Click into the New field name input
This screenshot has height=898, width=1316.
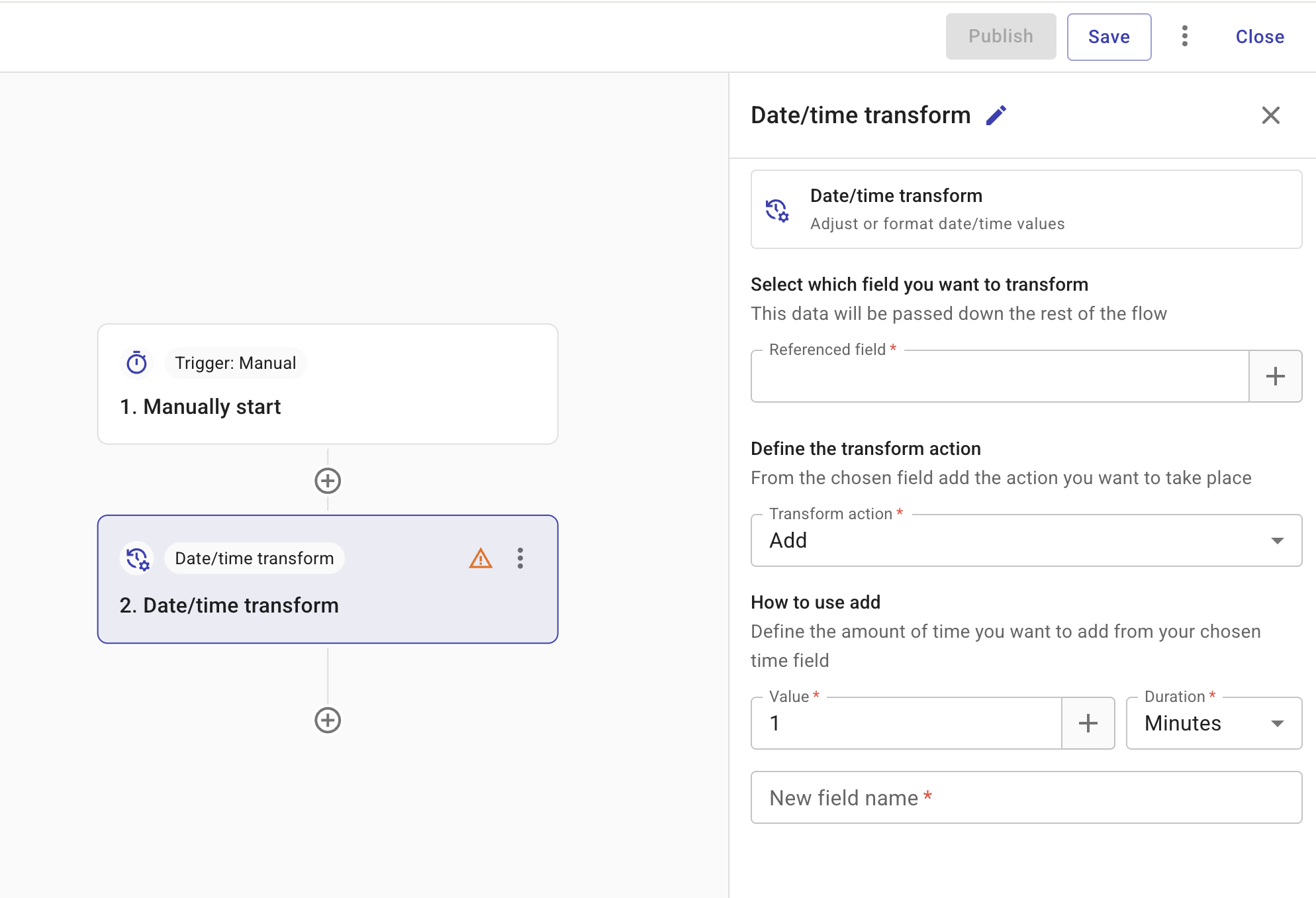(x=1026, y=798)
